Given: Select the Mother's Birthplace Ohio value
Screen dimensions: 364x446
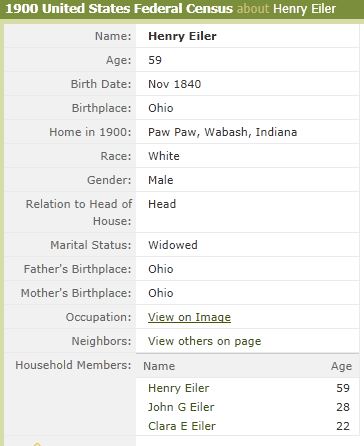Looking at the screenshot, I should [161, 293].
